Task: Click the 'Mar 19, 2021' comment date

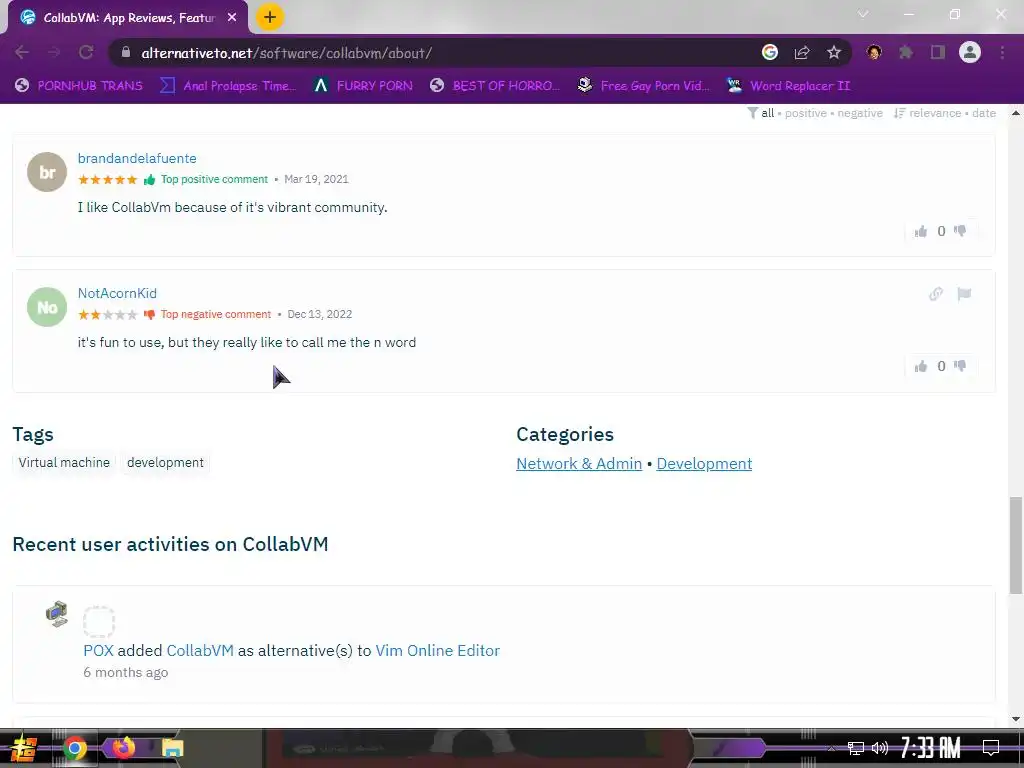Action: click(316, 179)
